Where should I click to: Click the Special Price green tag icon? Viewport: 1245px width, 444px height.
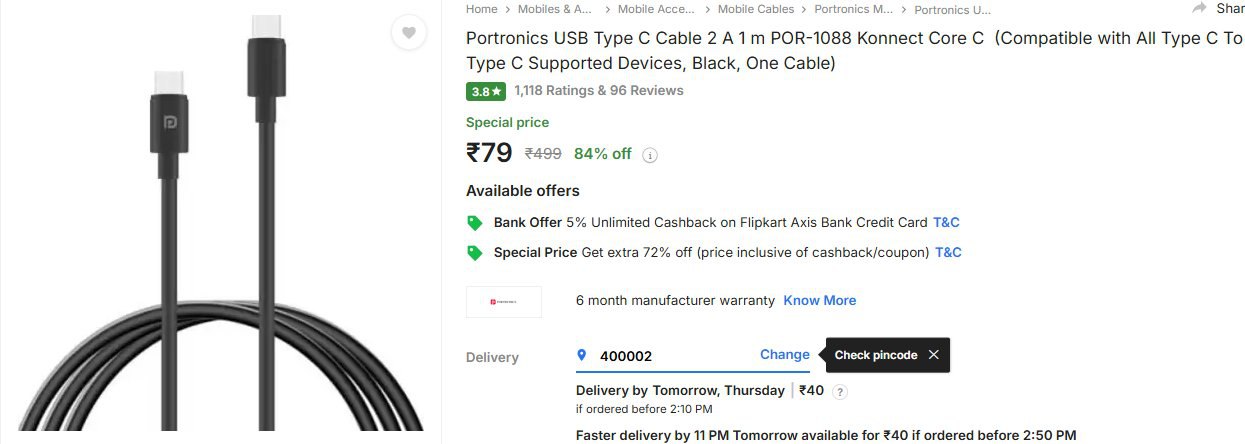(x=475, y=253)
